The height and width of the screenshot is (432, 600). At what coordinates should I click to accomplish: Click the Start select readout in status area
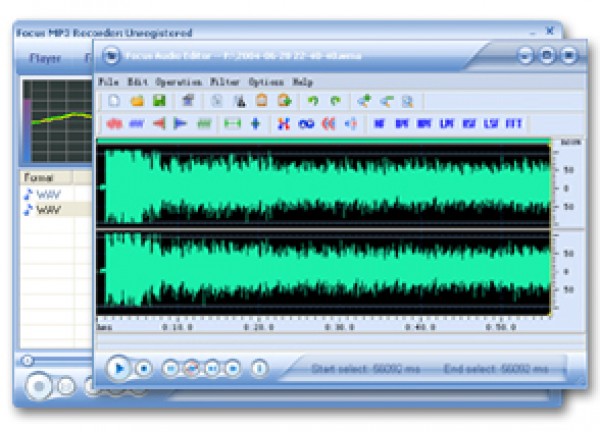pyautogui.click(x=366, y=369)
